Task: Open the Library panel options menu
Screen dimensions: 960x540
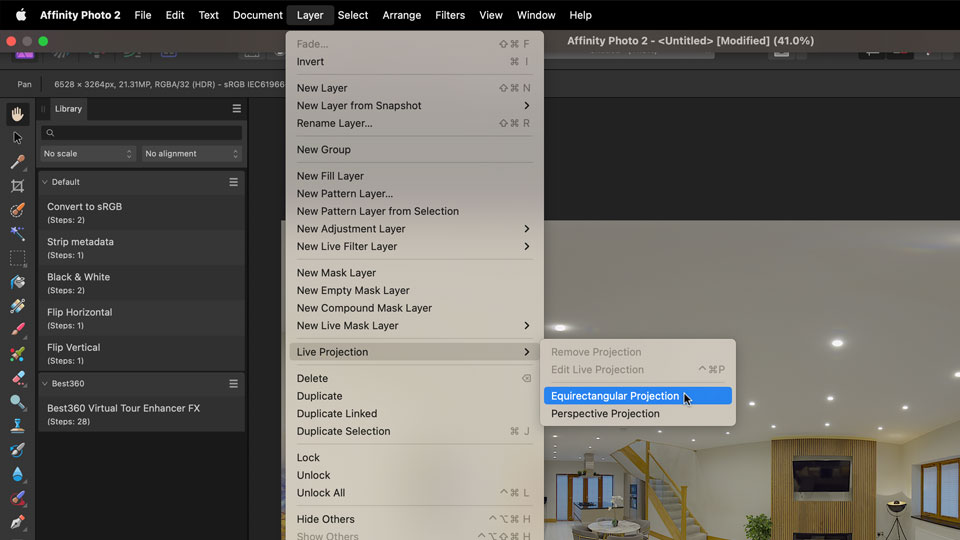Action: tap(236, 108)
